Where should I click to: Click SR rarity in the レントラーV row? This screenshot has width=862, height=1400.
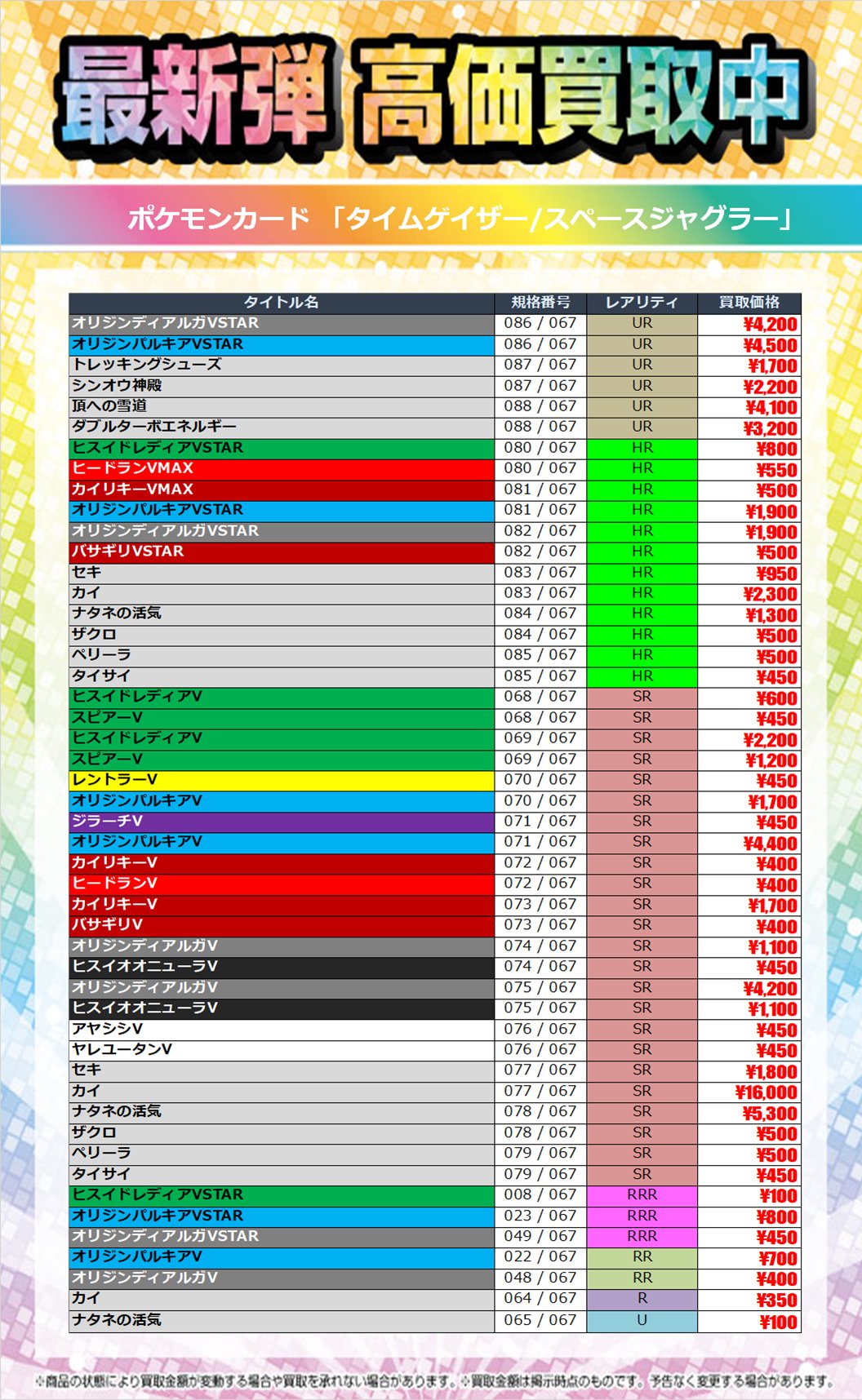click(642, 780)
